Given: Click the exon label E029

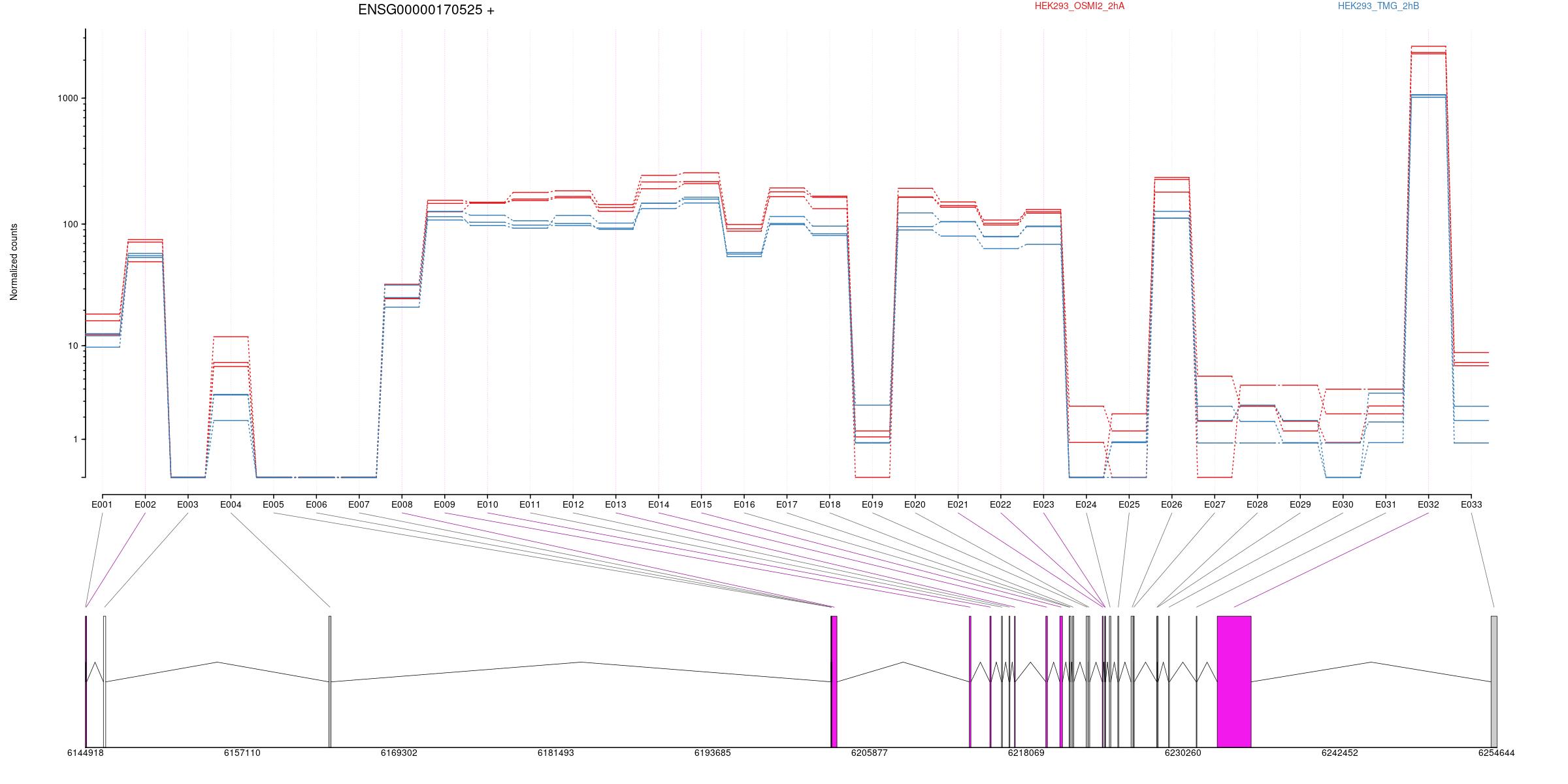Looking at the screenshot, I should click(x=1300, y=504).
